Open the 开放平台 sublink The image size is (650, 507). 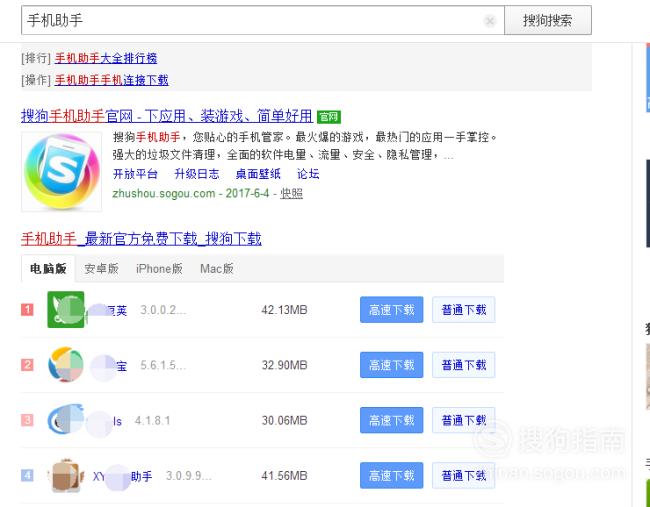[x=135, y=174]
